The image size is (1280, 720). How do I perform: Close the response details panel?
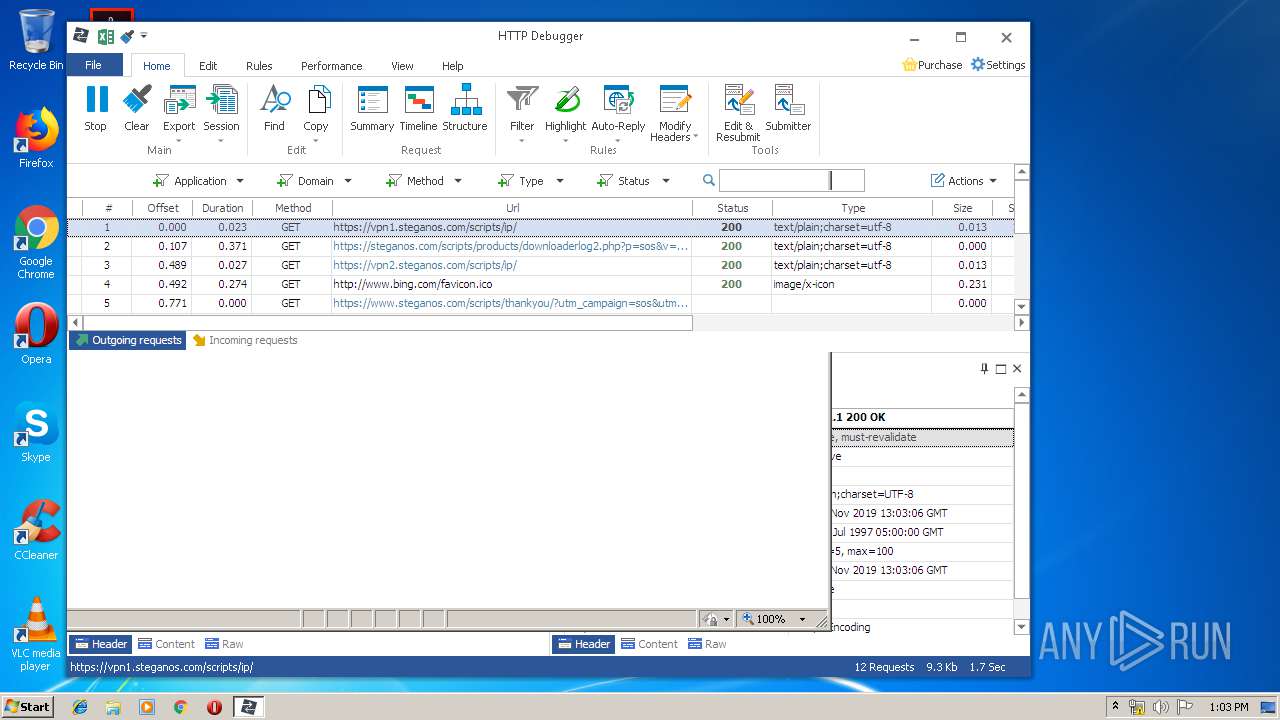pos(1017,369)
